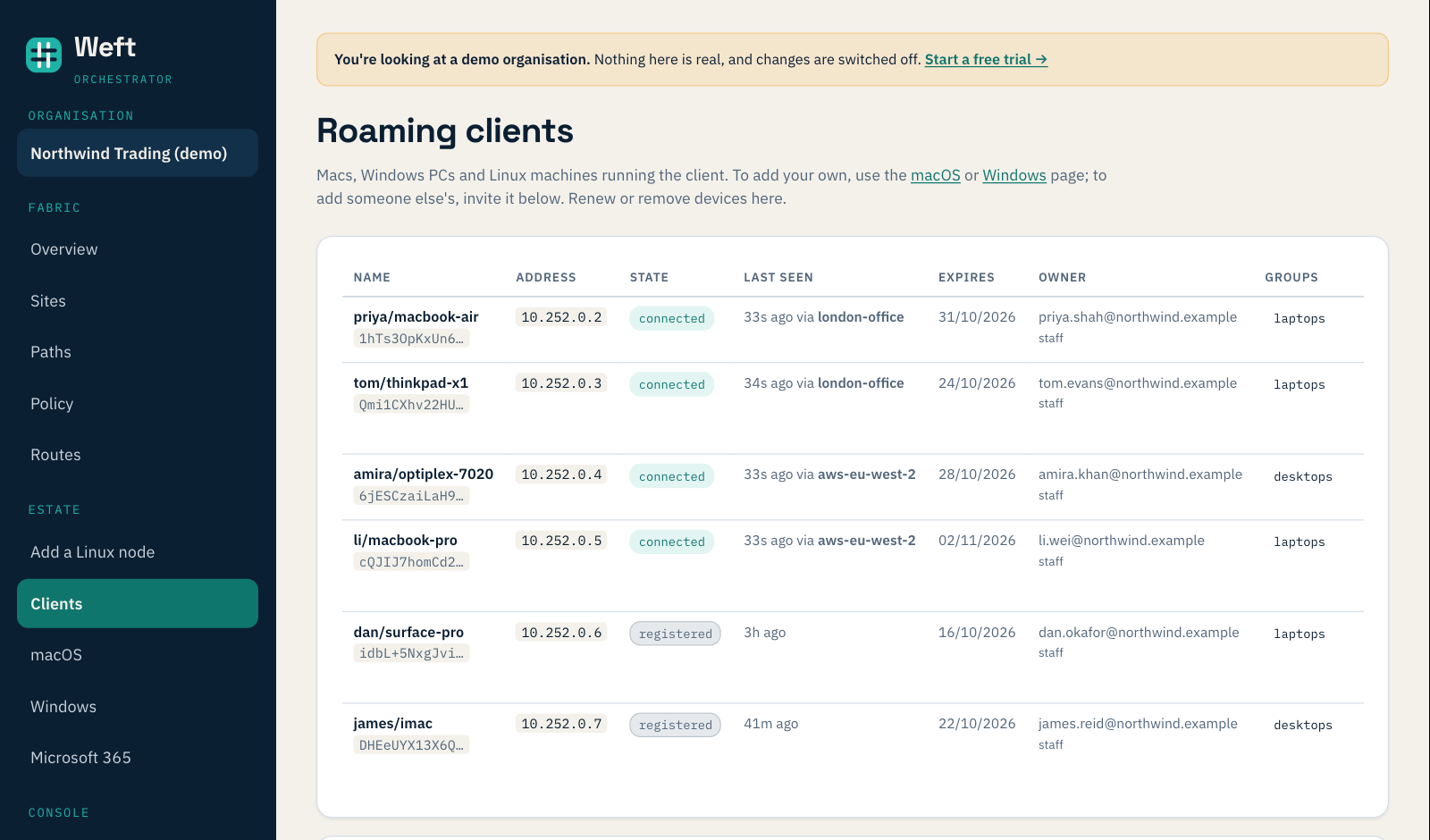Click owner li.wei@northwind.example
The height and width of the screenshot is (840, 1430).
point(1122,541)
